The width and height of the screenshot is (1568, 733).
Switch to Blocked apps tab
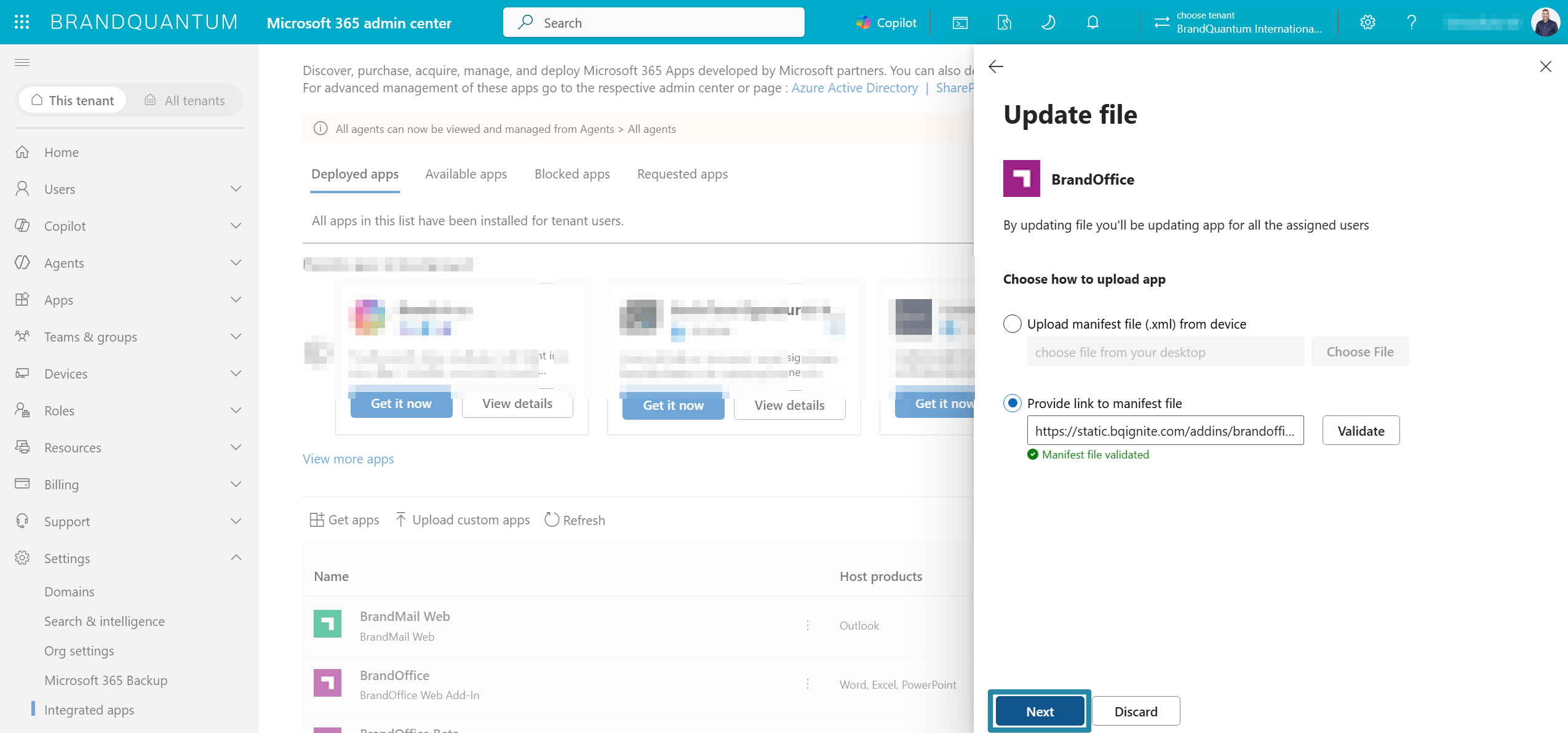point(572,174)
